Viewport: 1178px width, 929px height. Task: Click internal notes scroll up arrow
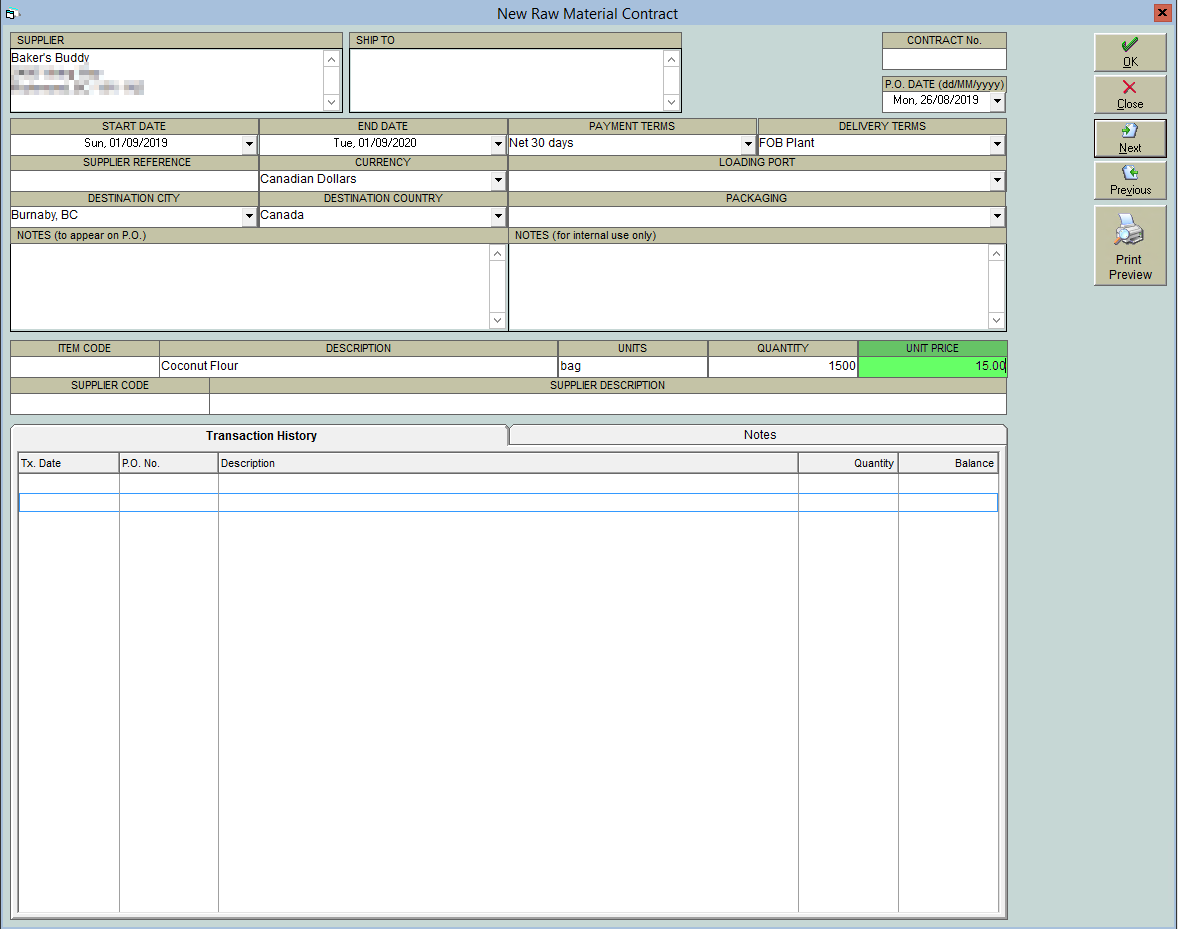pos(996,254)
